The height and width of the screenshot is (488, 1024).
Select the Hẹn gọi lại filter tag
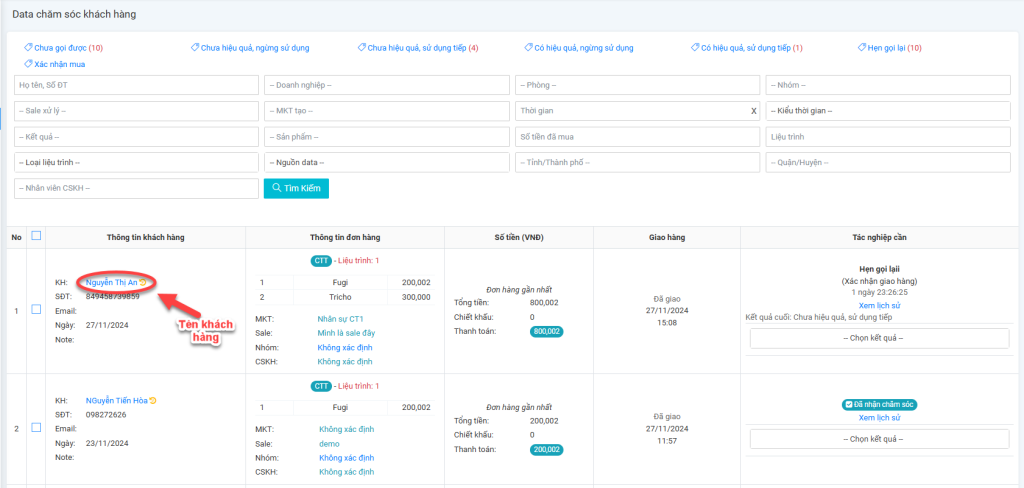pos(889,48)
